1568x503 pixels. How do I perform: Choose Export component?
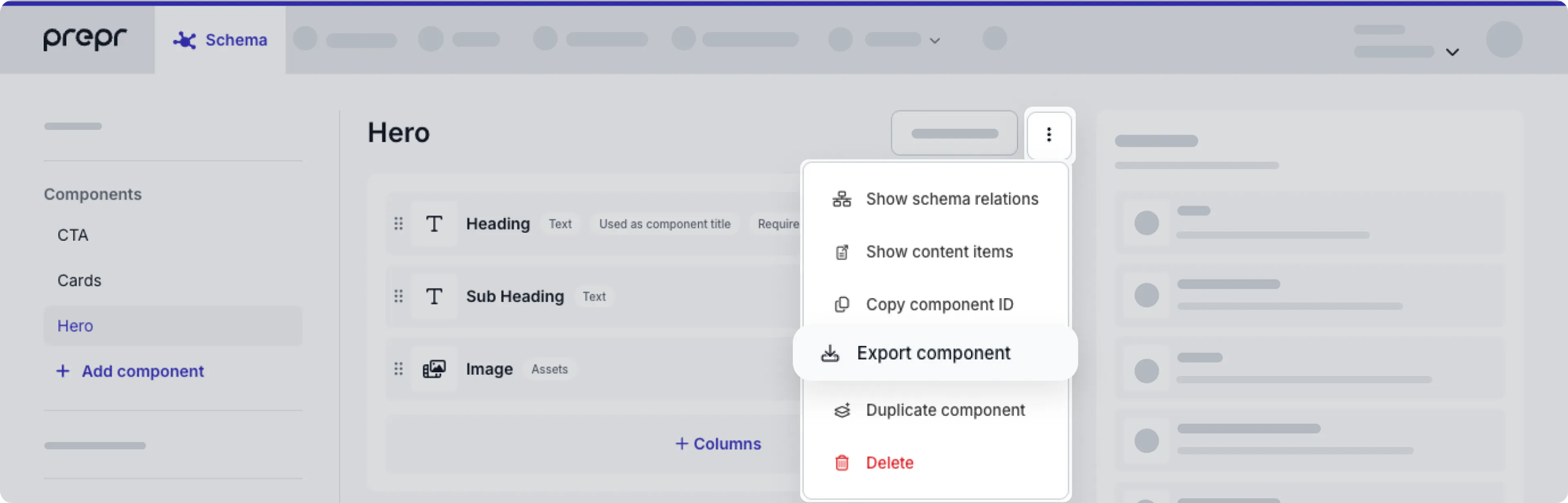(x=935, y=353)
